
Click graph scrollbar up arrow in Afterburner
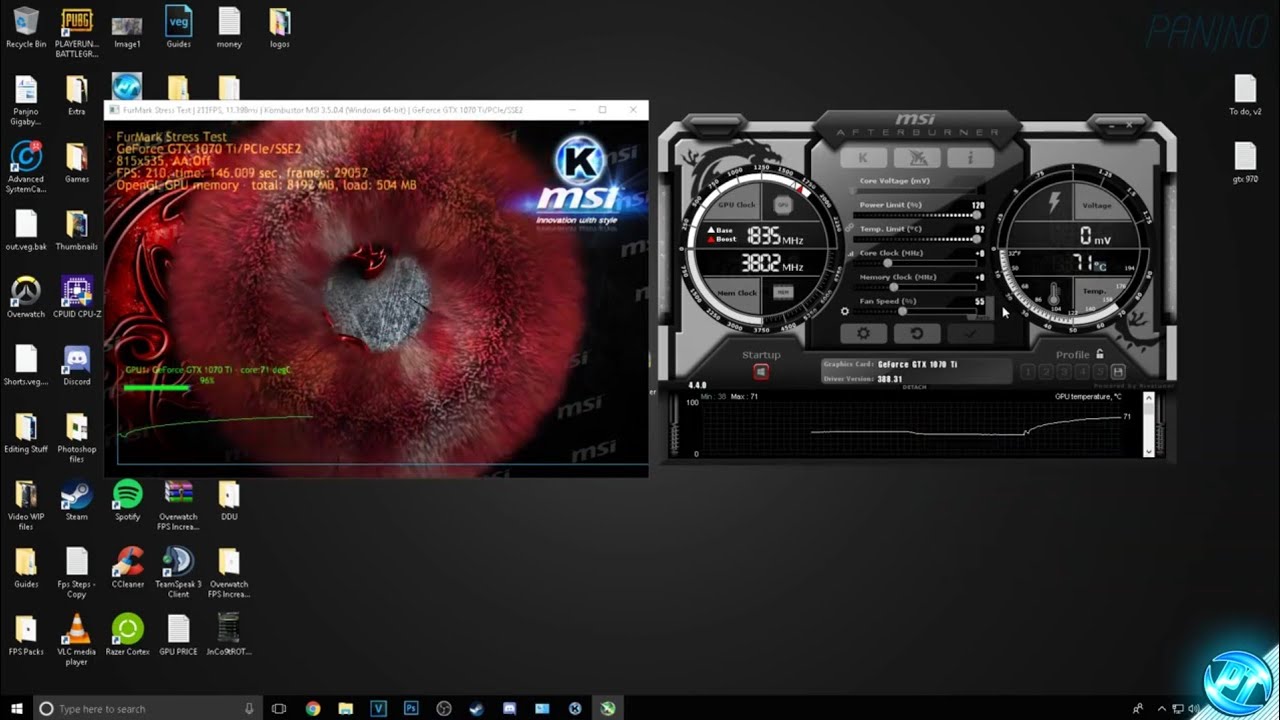click(x=1148, y=399)
